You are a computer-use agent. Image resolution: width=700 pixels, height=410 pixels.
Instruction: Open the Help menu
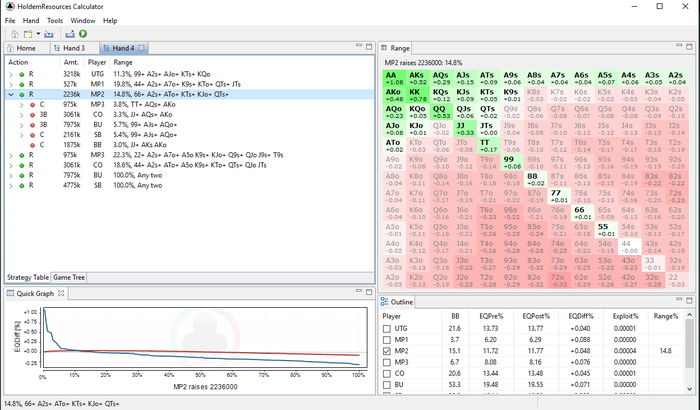point(110,21)
